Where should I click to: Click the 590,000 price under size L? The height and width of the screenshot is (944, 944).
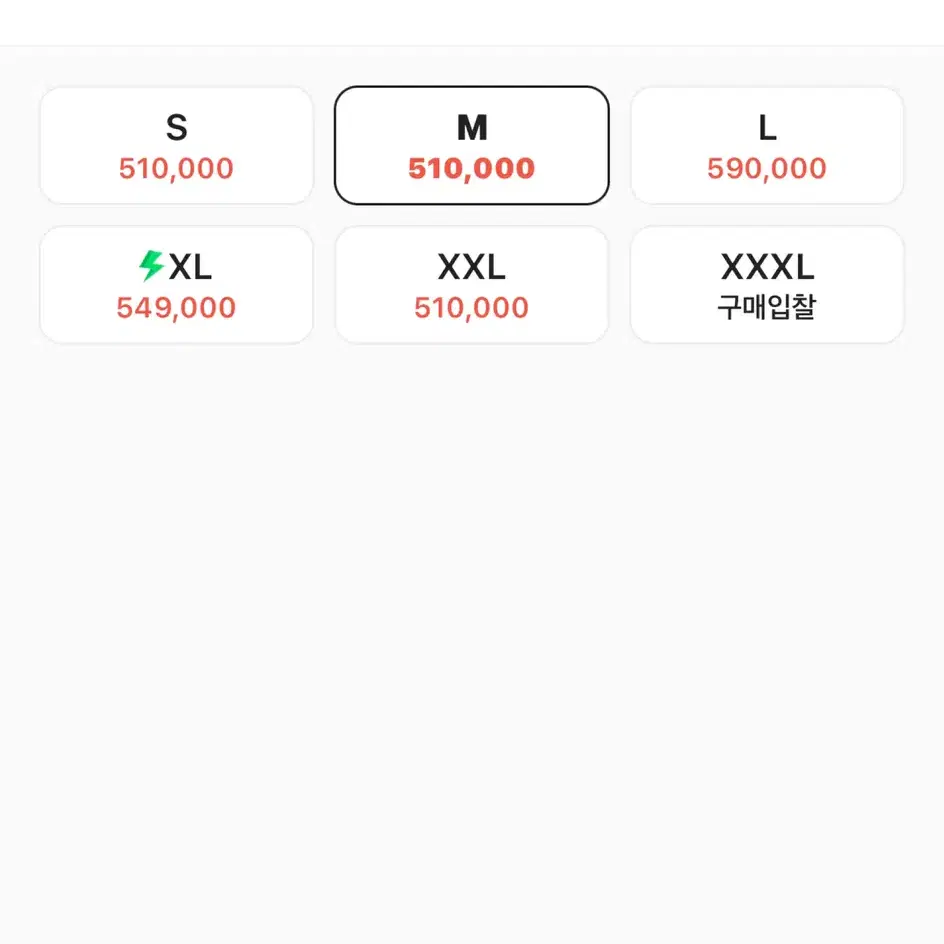pyautogui.click(x=766, y=169)
